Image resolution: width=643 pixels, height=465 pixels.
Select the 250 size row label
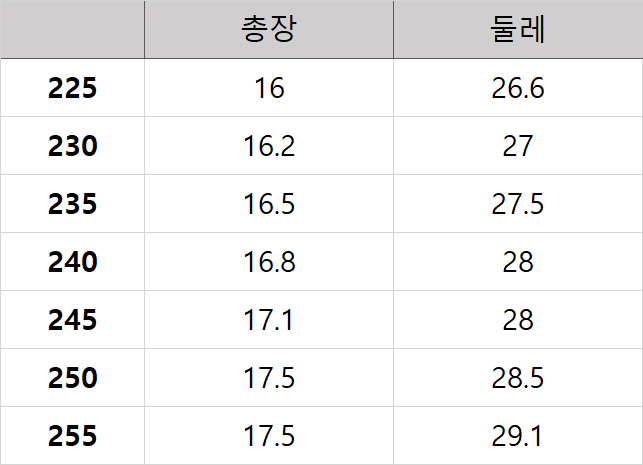73,378
